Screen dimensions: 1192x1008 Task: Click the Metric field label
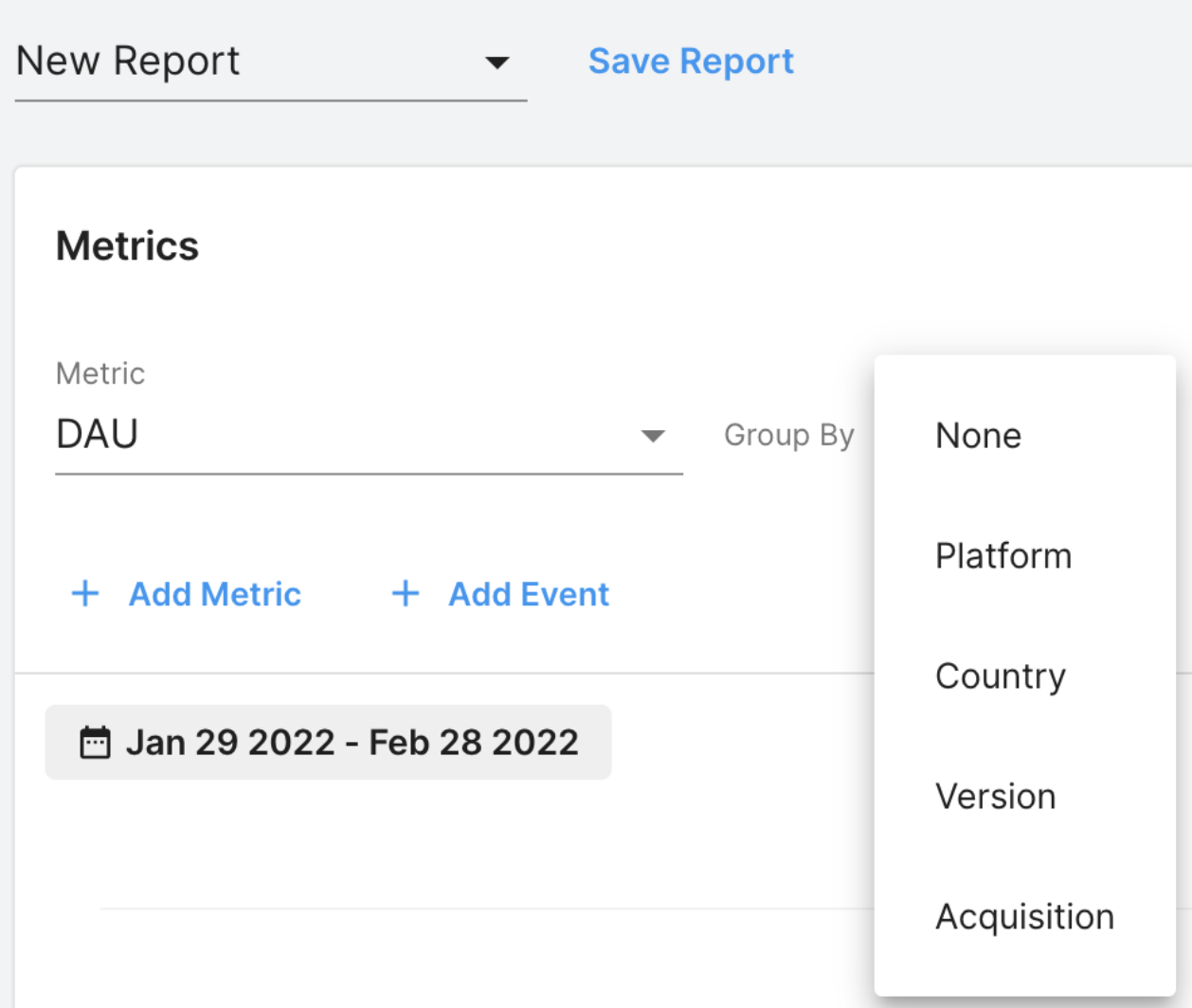(100, 373)
